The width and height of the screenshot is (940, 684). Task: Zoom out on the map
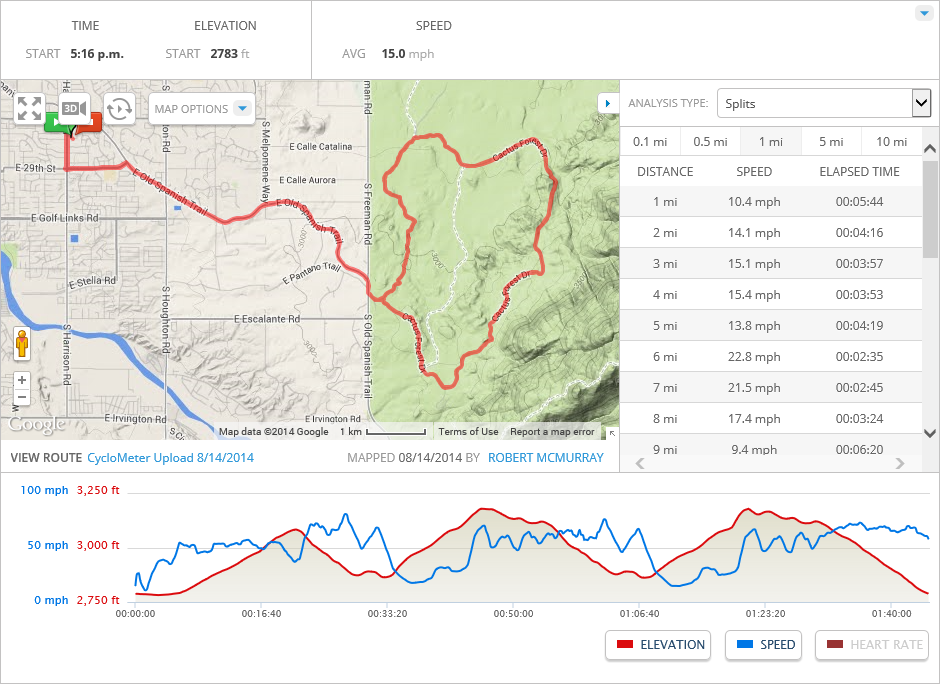[x=22, y=397]
